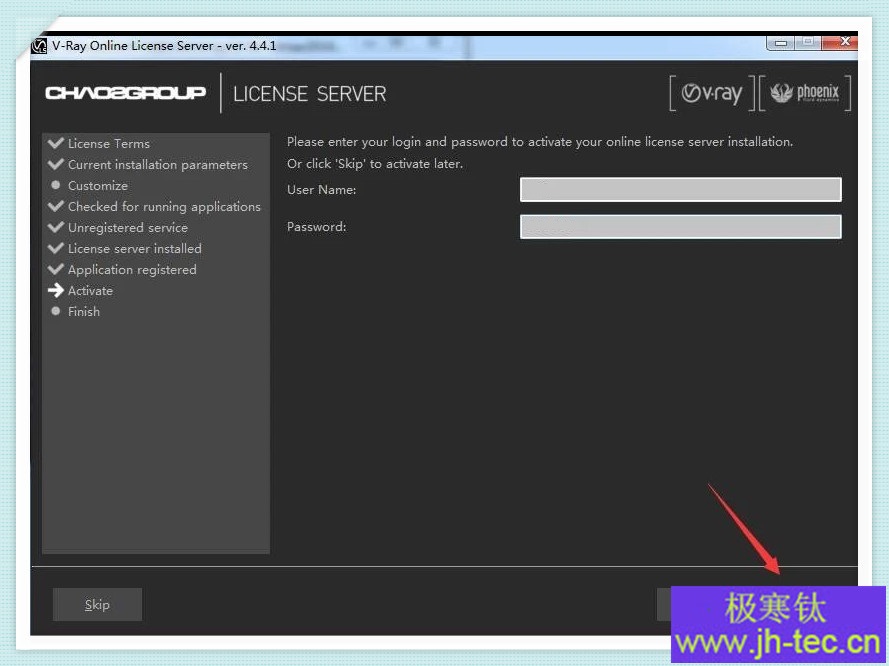Click the window title "V-Ray Online License Server - ver. 4.4.1"
This screenshot has width=889, height=666.
coord(164,45)
